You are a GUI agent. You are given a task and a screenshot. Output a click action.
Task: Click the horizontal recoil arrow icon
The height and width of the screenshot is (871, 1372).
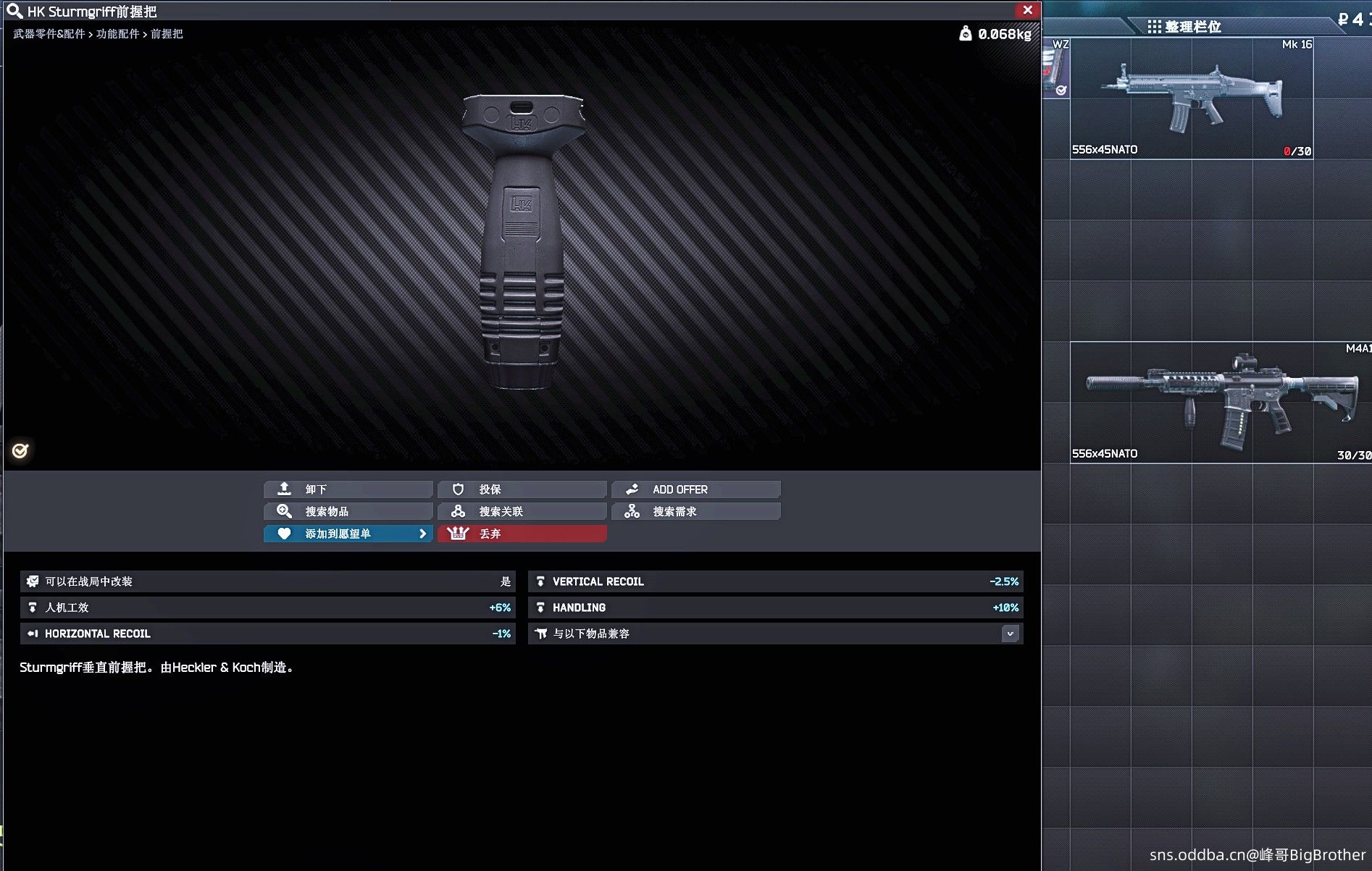pyautogui.click(x=33, y=634)
